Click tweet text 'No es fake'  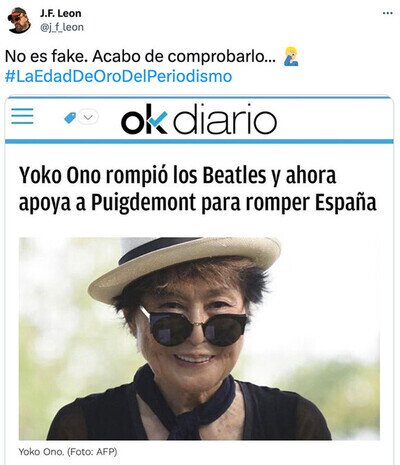click(45, 56)
